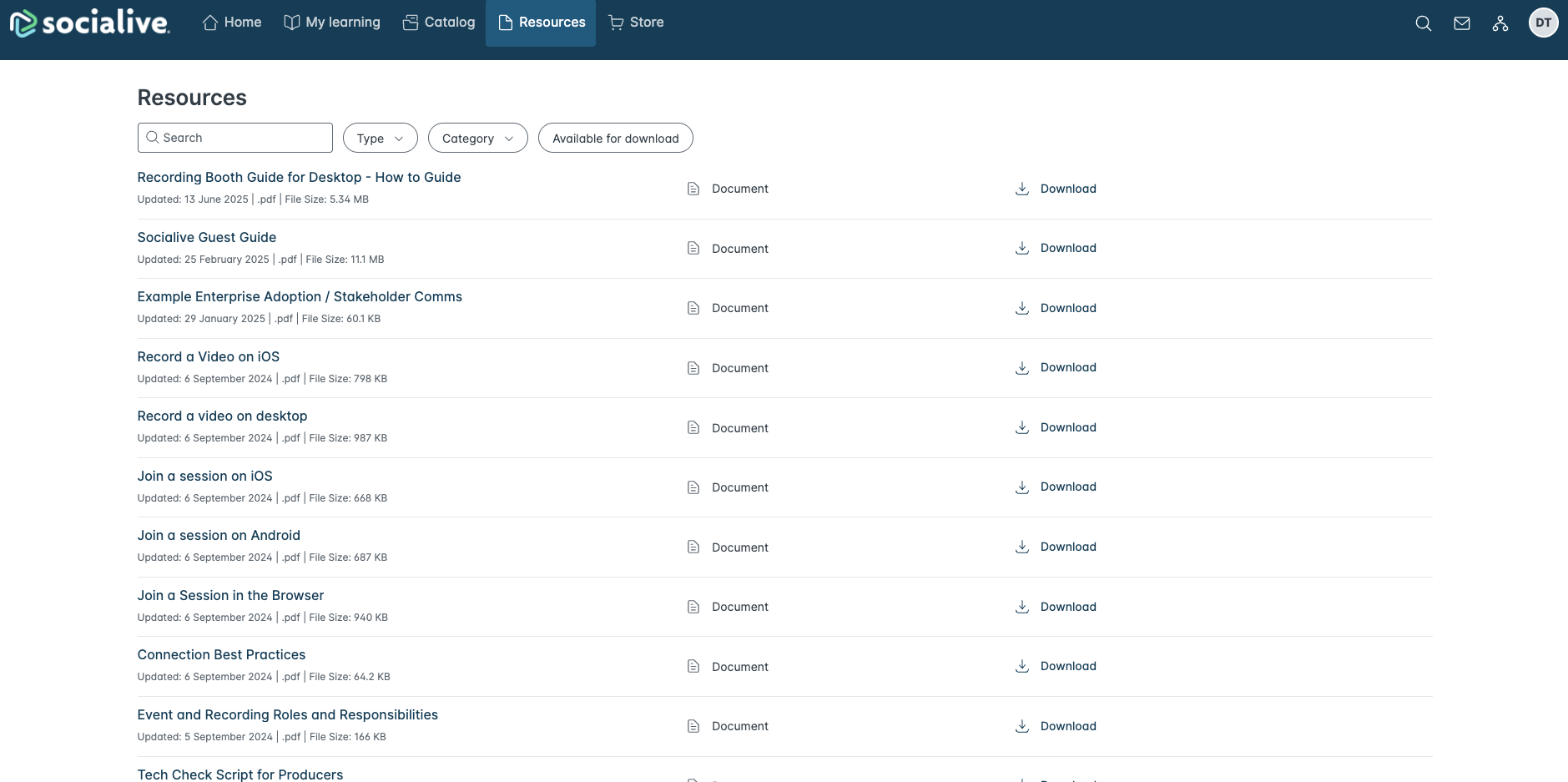
Task: Click Download text for Connection Best Practices
Action: (1068, 666)
